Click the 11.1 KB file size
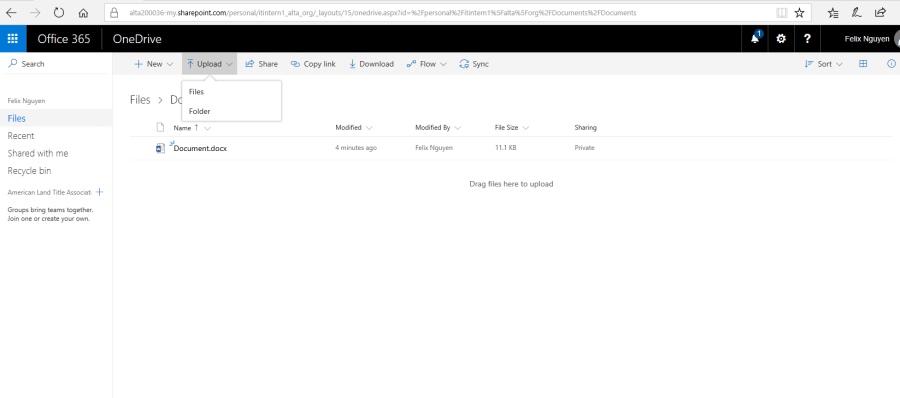 click(506, 148)
